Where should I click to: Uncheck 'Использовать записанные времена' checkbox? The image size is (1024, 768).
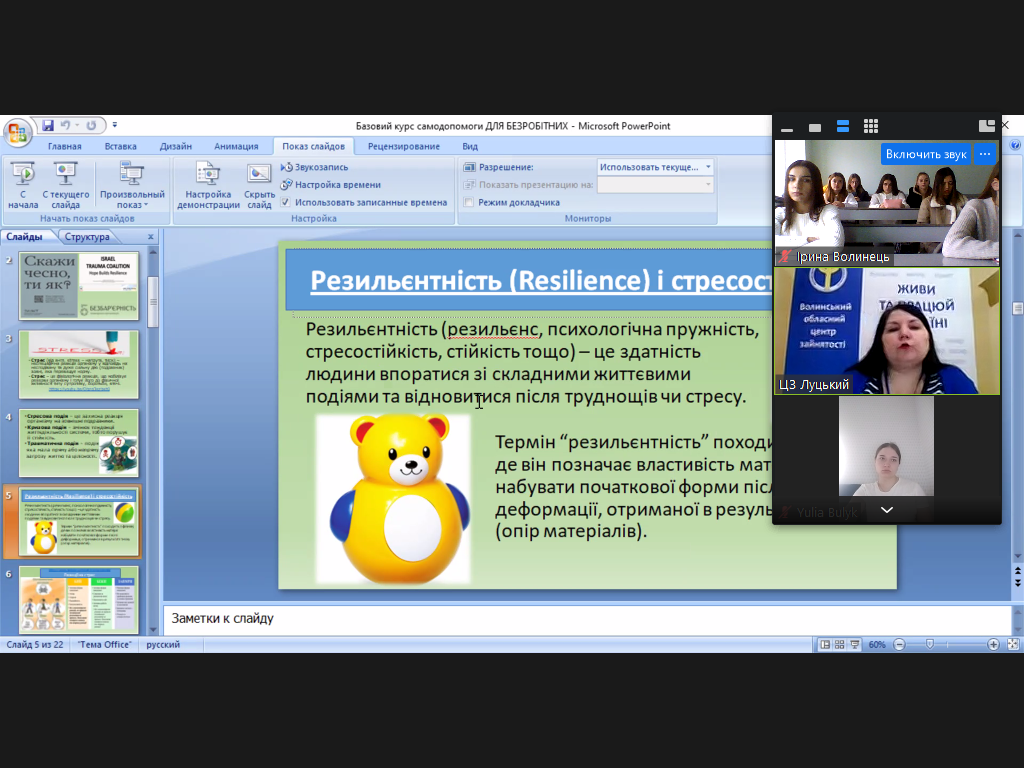(286, 202)
